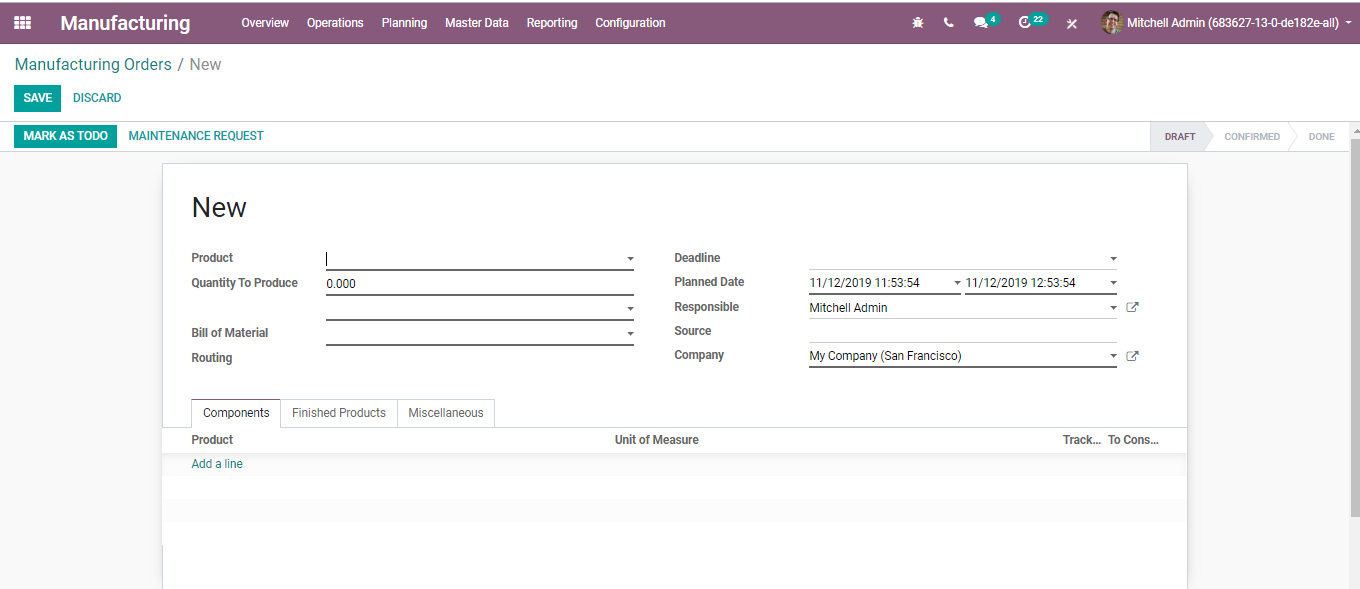Screen dimensions: 1360x589
Task: Click the New record title
Action: tap(219, 208)
